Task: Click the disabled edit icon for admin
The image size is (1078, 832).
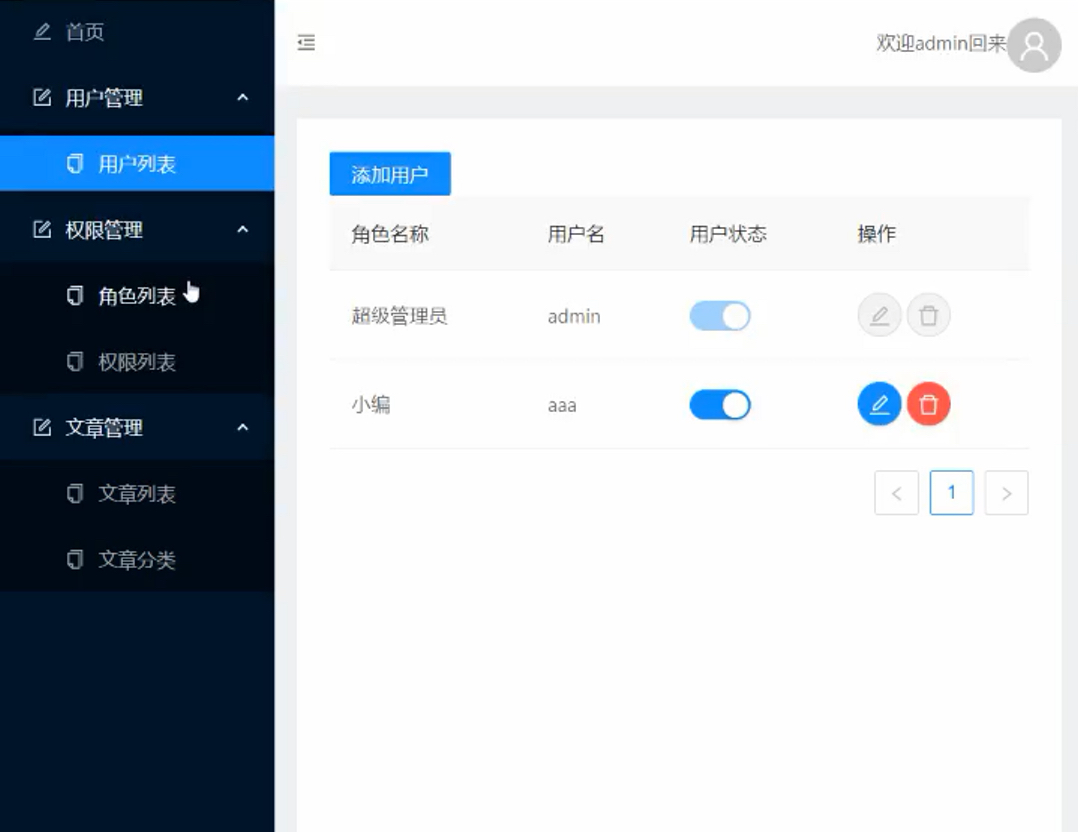Action: pyautogui.click(x=879, y=316)
